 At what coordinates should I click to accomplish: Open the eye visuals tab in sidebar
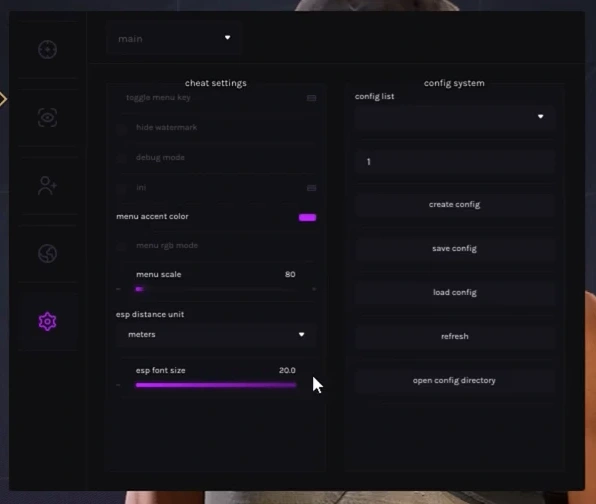point(48,117)
